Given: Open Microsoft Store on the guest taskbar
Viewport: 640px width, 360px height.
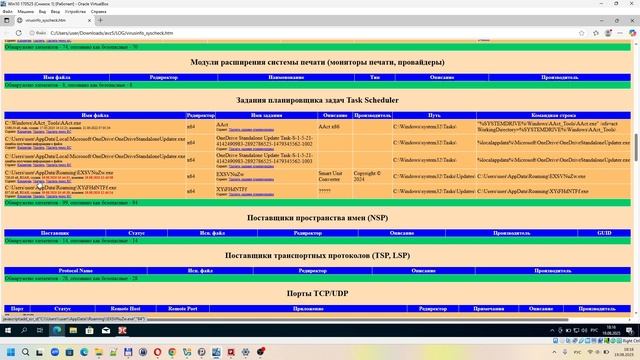Looking at the screenshot, I should tap(89, 330).
